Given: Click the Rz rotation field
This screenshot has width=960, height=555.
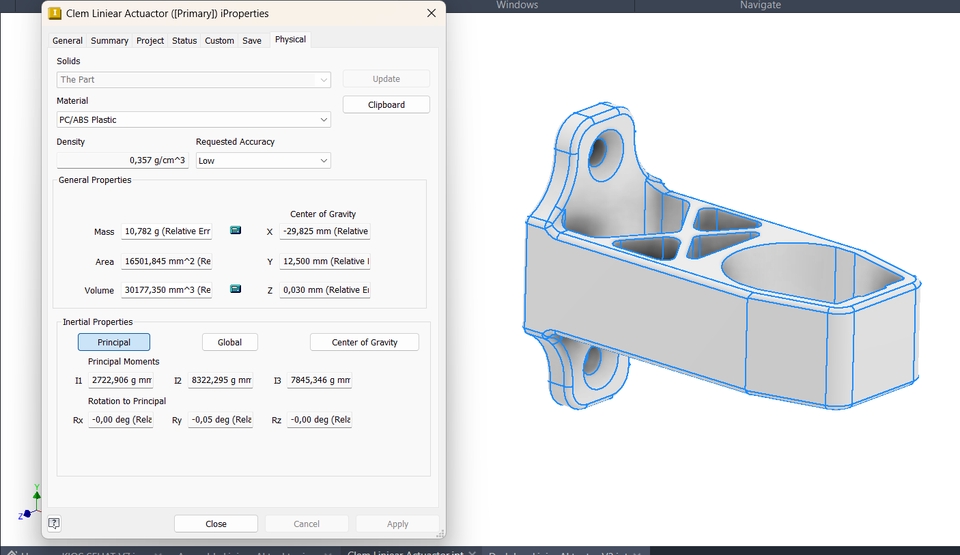Looking at the screenshot, I should point(320,420).
